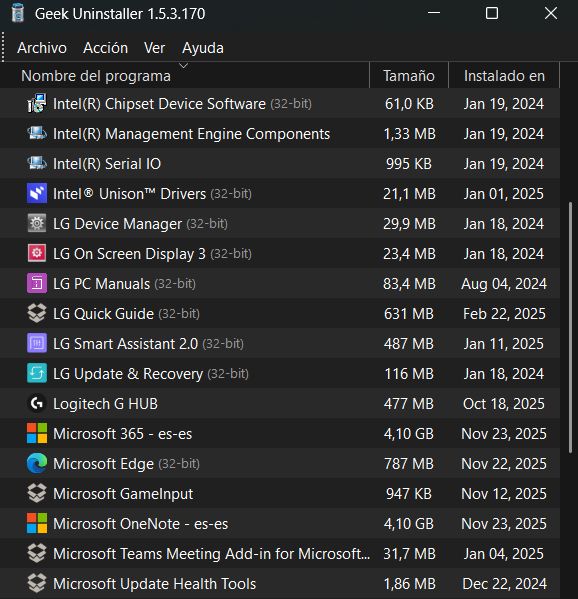The height and width of the screenshot is (599, 578).
Task: Select the LG Quick Guide name
Action: point(103,314)
